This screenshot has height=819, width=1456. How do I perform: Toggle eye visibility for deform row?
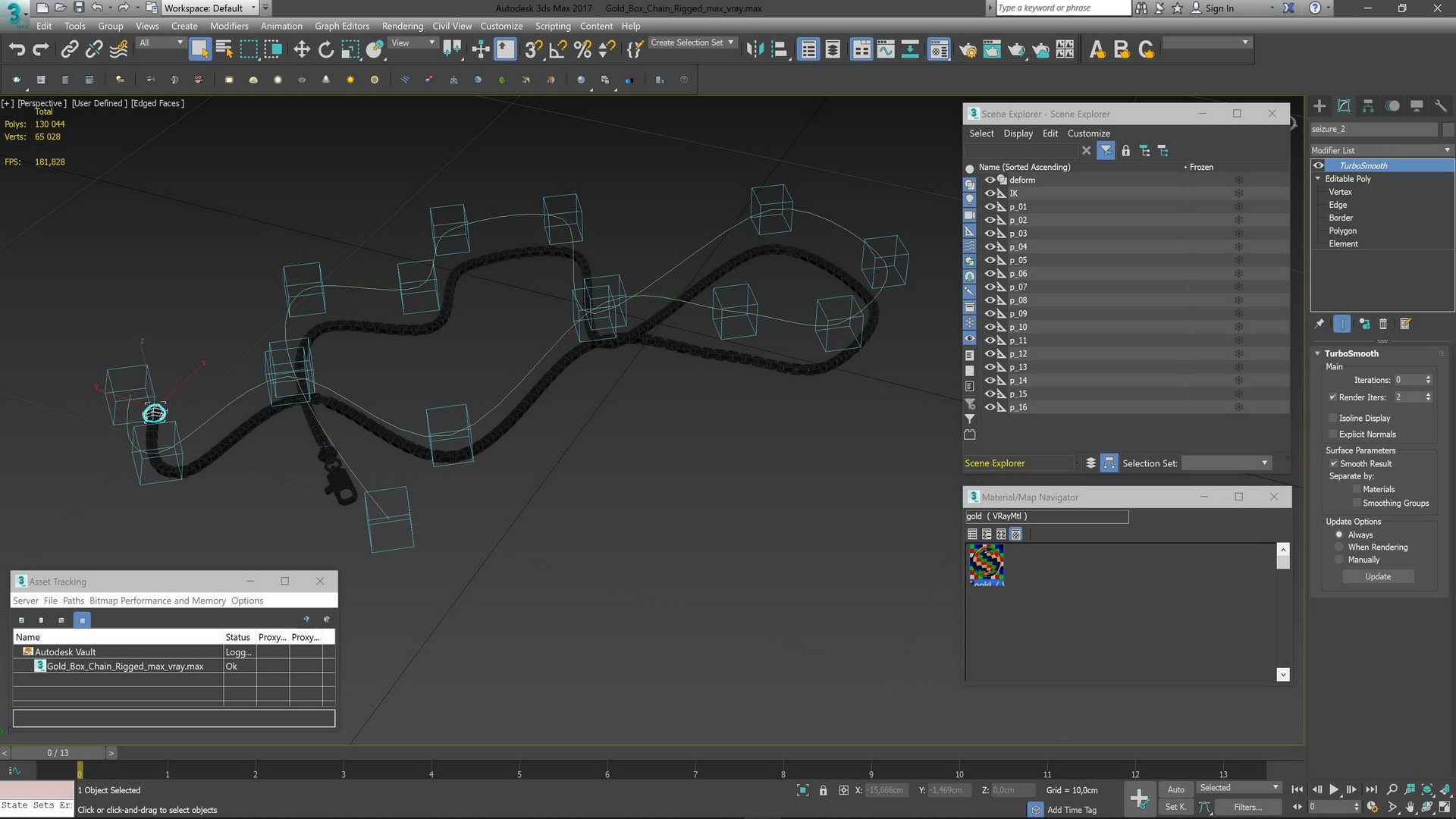990,180
